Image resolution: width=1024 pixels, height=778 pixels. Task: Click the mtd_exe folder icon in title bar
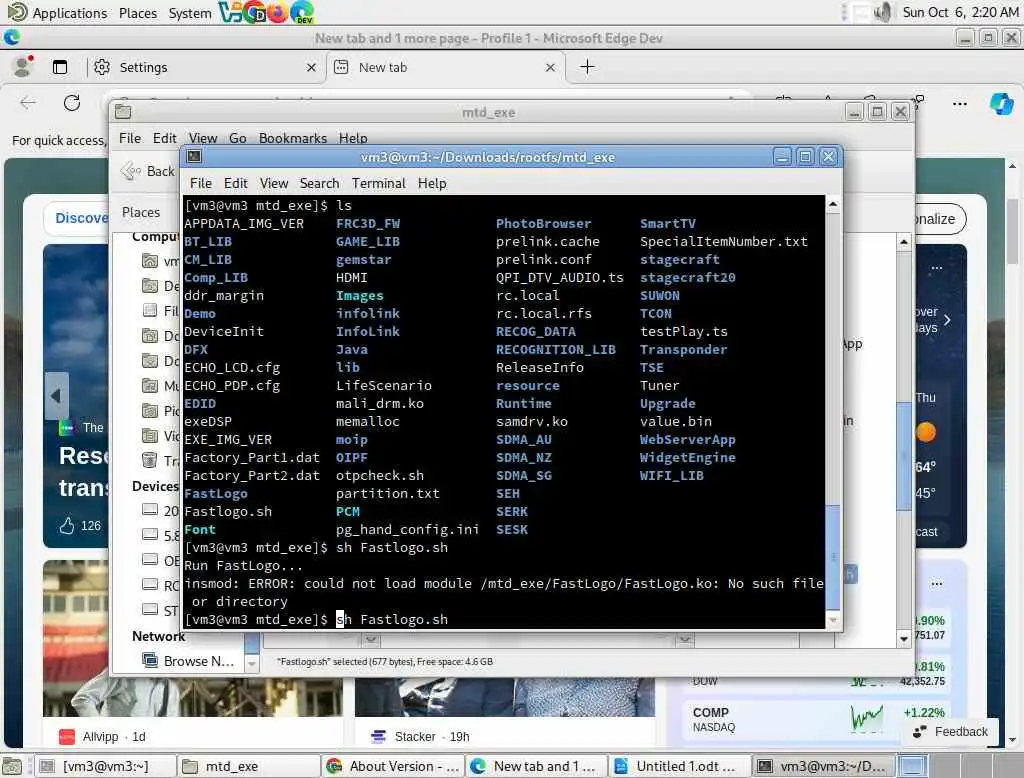click(x=123, y=112)
